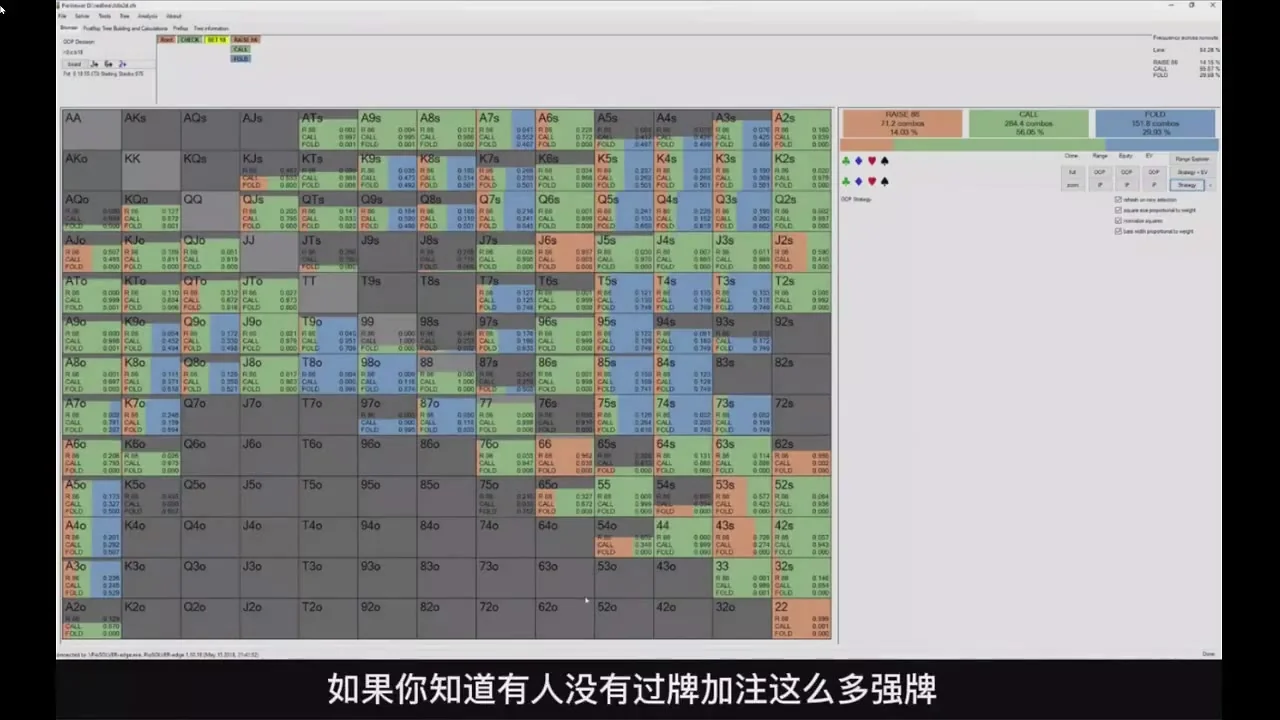1280x720 pixels.
Task: Switch to the Preflop tab
Action: (x=180, y=28)
